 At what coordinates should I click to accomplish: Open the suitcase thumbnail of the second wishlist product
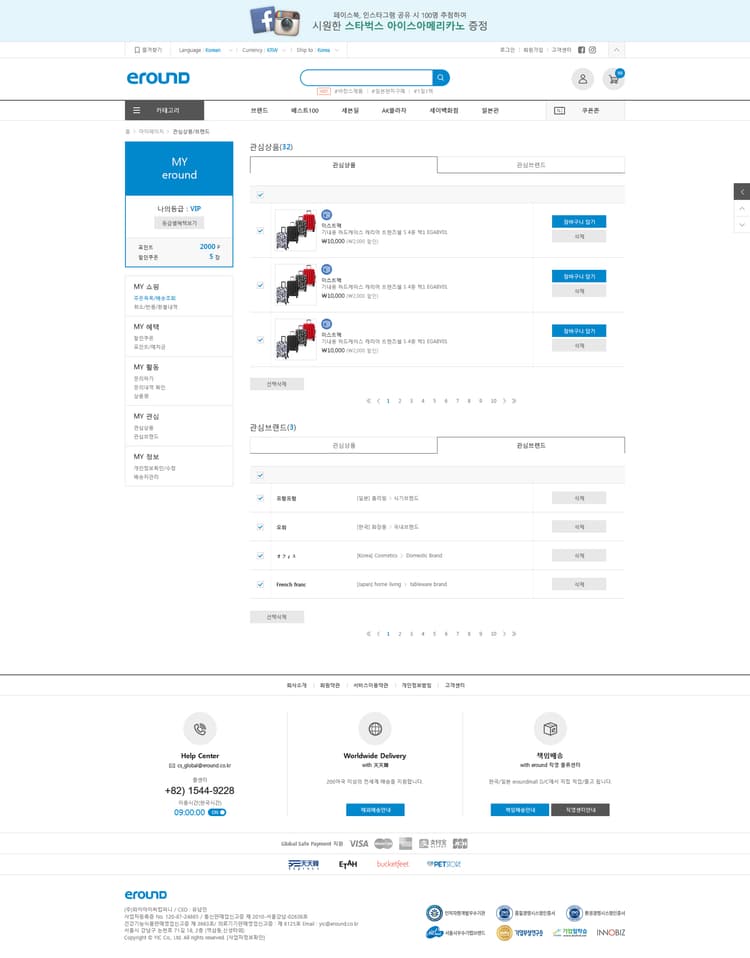click(296, 285)
